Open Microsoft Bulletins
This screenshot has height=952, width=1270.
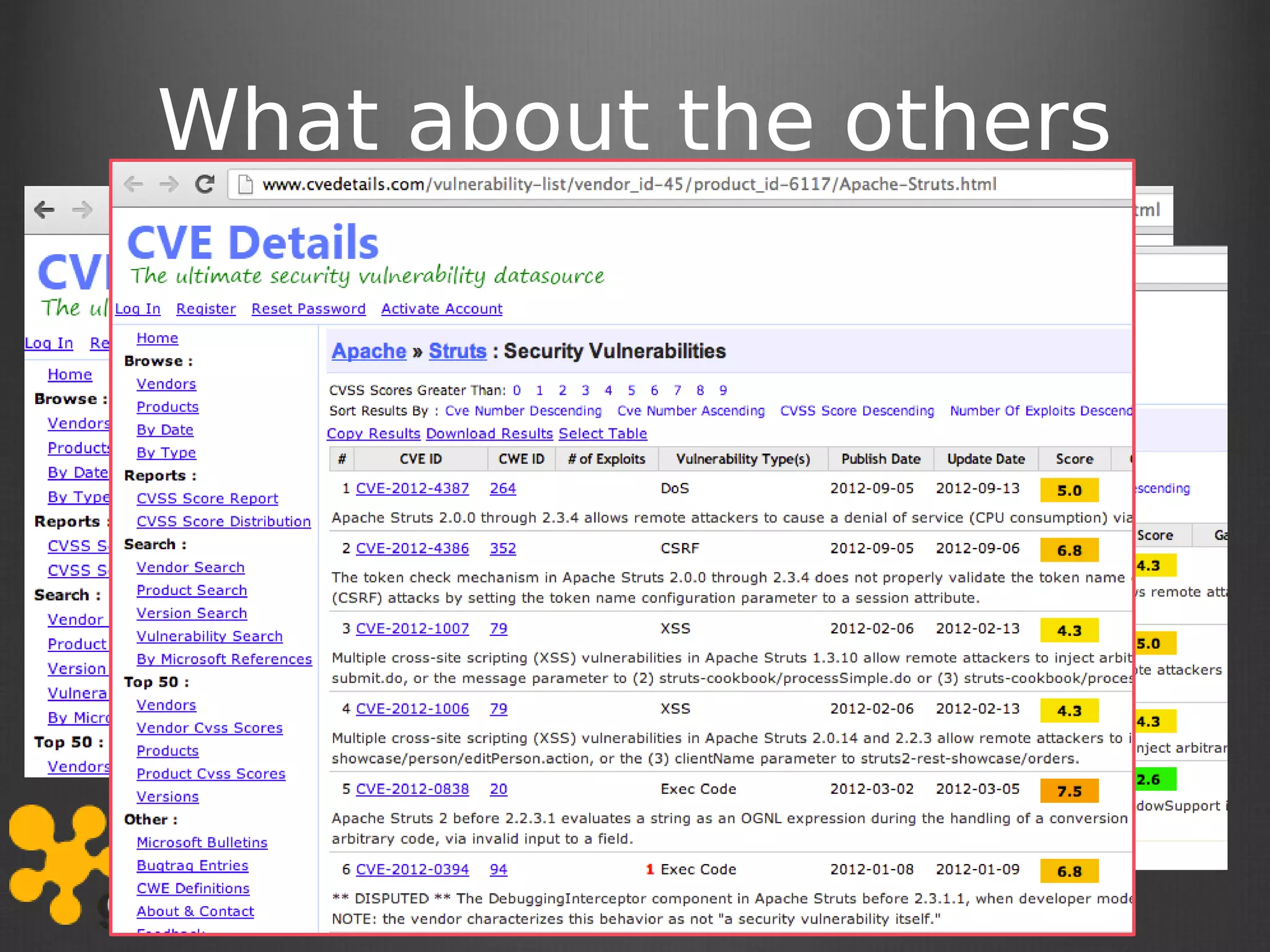coord(202,843)
